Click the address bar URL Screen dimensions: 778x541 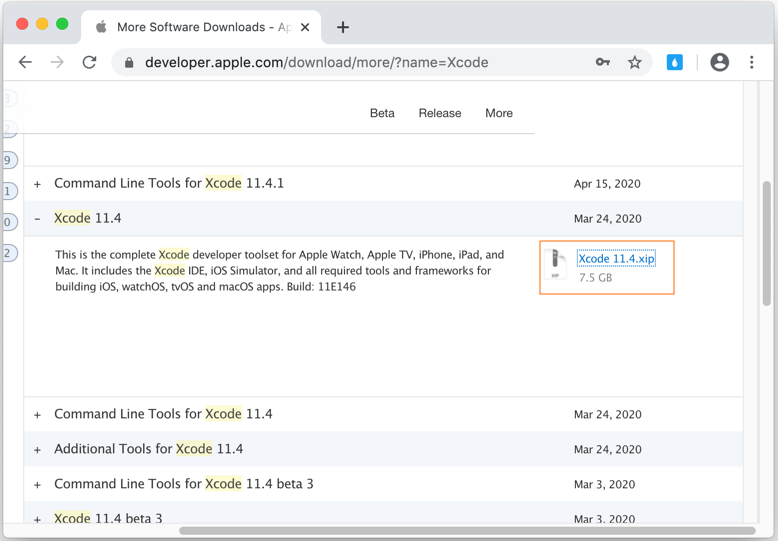click(x=317, y=63)
